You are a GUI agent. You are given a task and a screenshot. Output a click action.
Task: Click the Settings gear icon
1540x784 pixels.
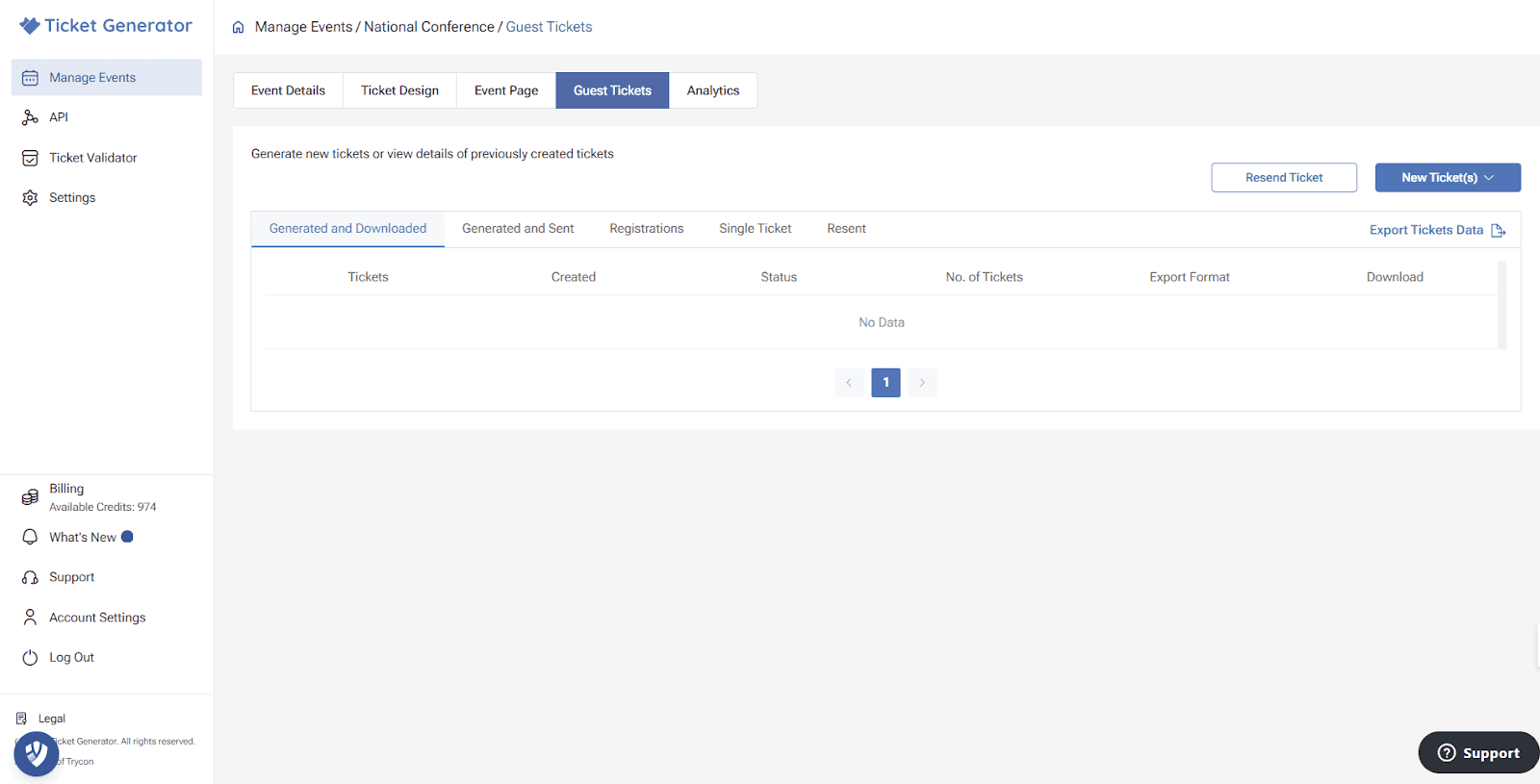click(x=31, y=197)
